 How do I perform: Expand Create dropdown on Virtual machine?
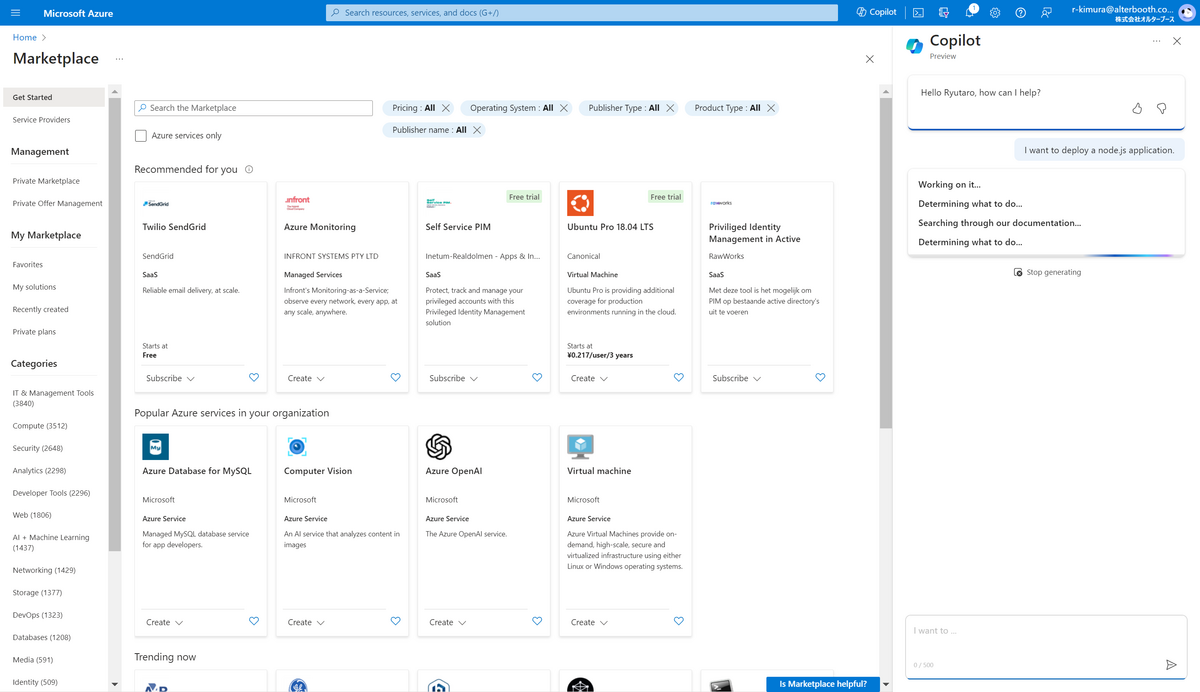click(589, 622)
